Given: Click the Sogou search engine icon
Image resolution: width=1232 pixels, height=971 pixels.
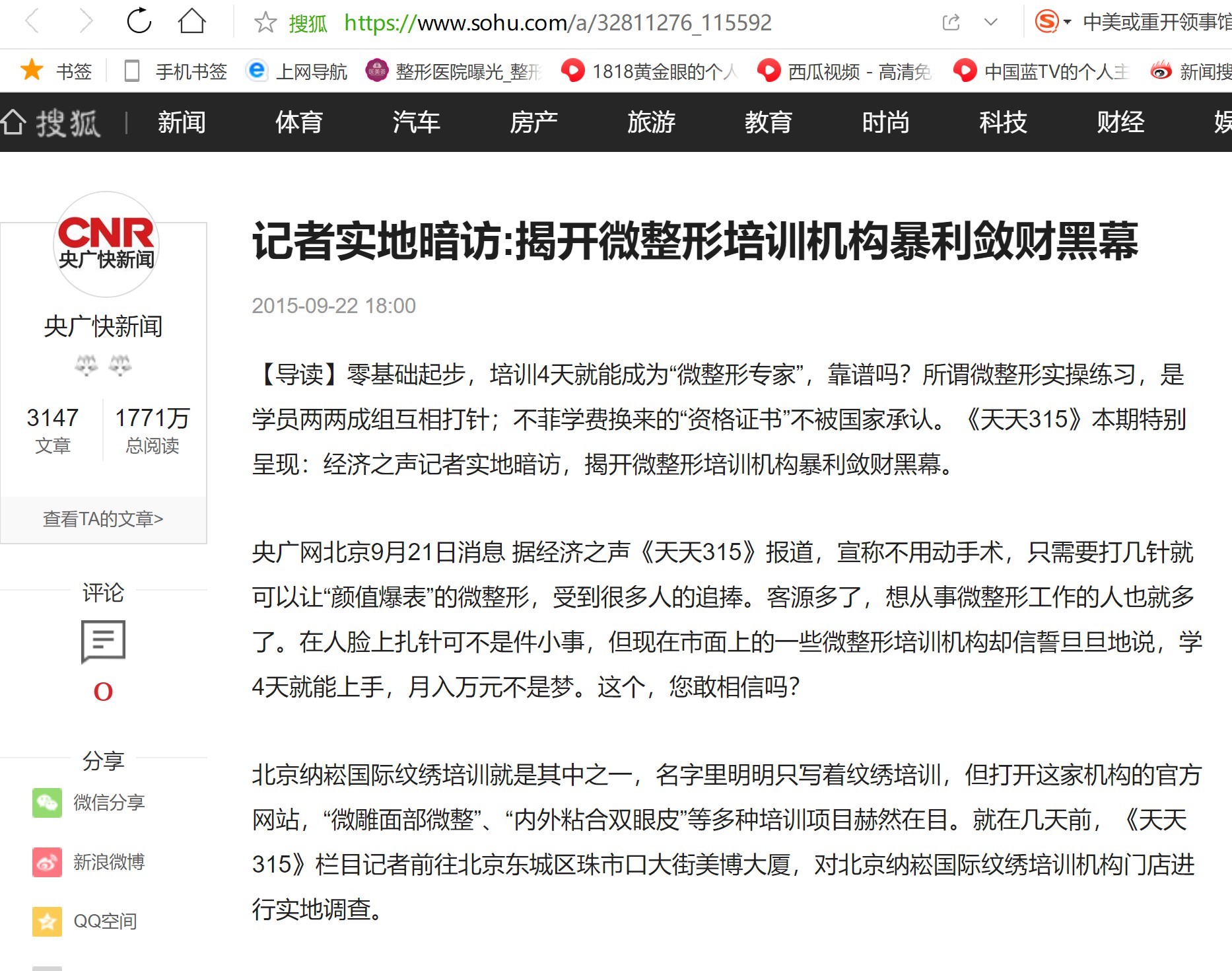Looking at the screenshot, I should pos(1047,22).
